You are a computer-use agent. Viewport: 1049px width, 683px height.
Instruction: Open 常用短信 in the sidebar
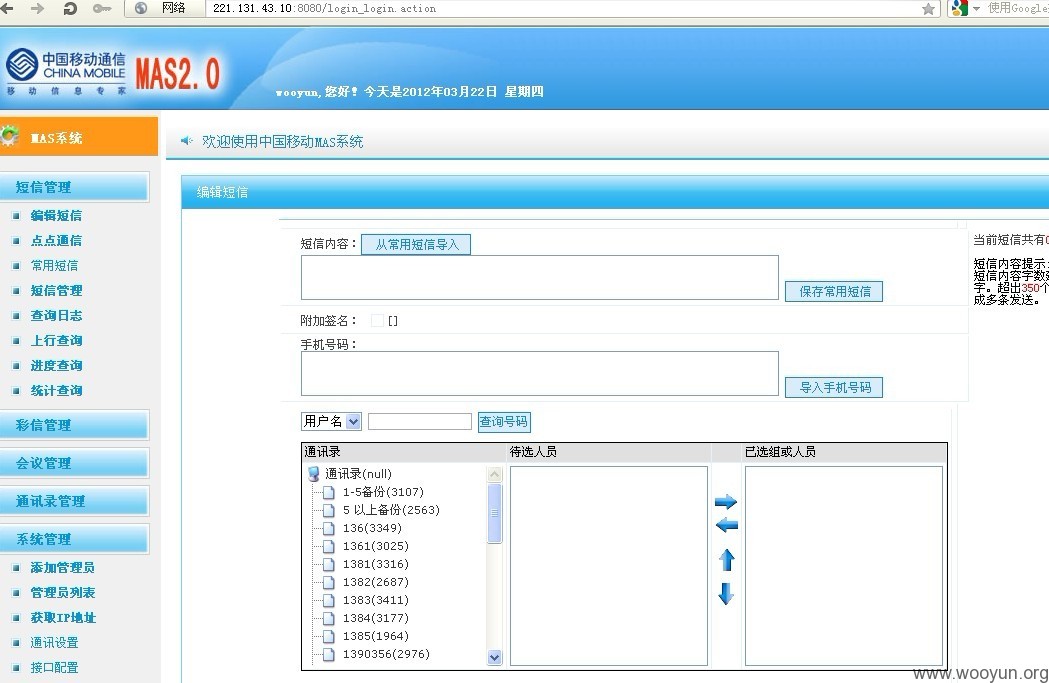pyautogui.click(x=54, y=266)
